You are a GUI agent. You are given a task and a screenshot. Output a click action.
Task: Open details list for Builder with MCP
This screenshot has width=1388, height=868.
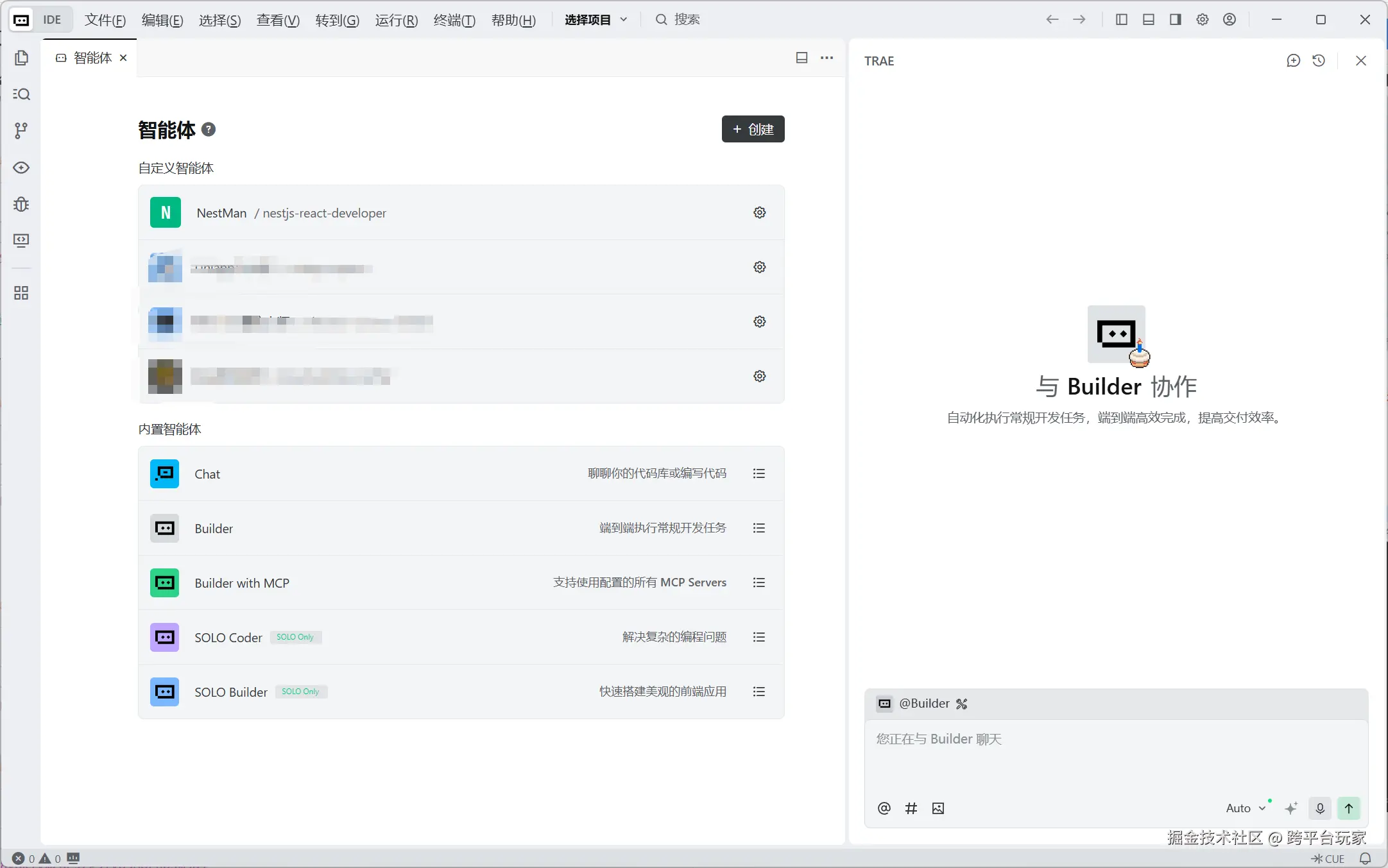[x=759, y=583]
